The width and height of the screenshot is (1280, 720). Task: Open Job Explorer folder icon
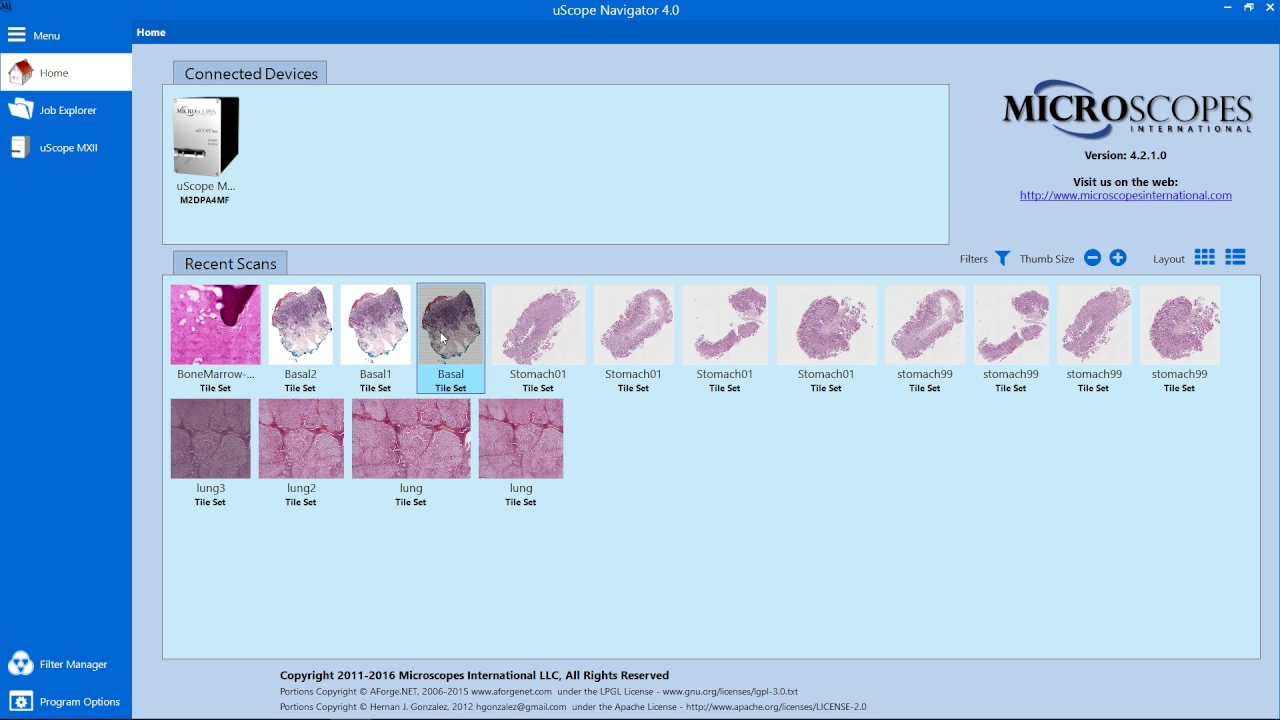pos(20,109)
